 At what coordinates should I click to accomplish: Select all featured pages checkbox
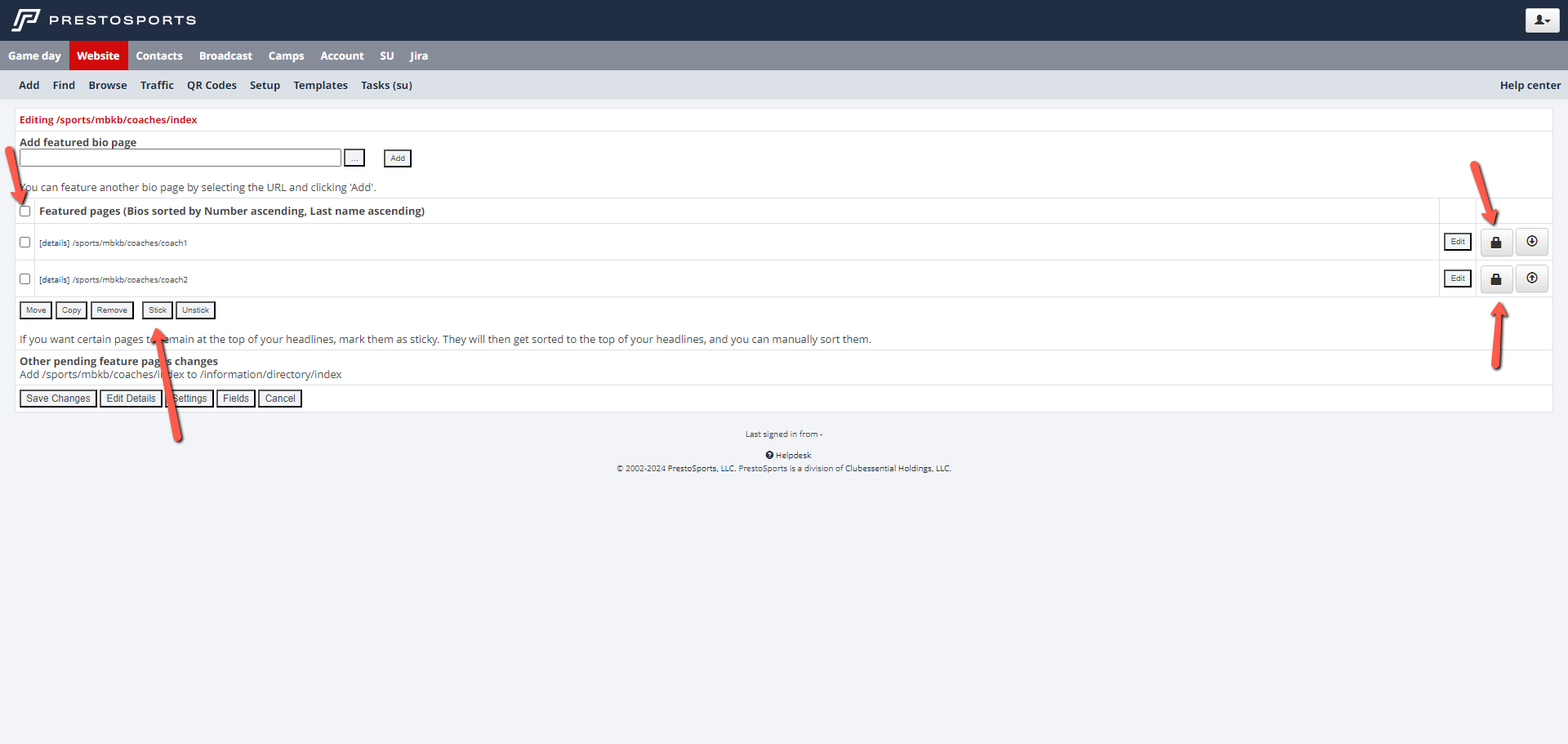click(x=25, y=212)
